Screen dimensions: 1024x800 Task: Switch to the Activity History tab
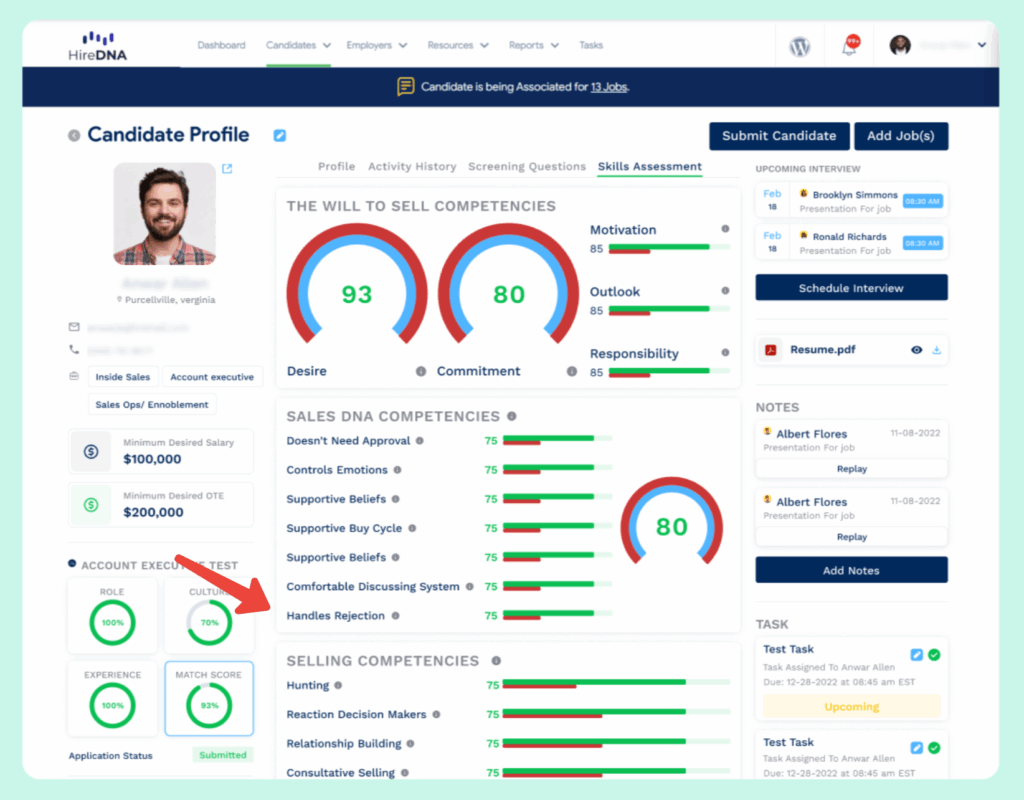(412, 167)
